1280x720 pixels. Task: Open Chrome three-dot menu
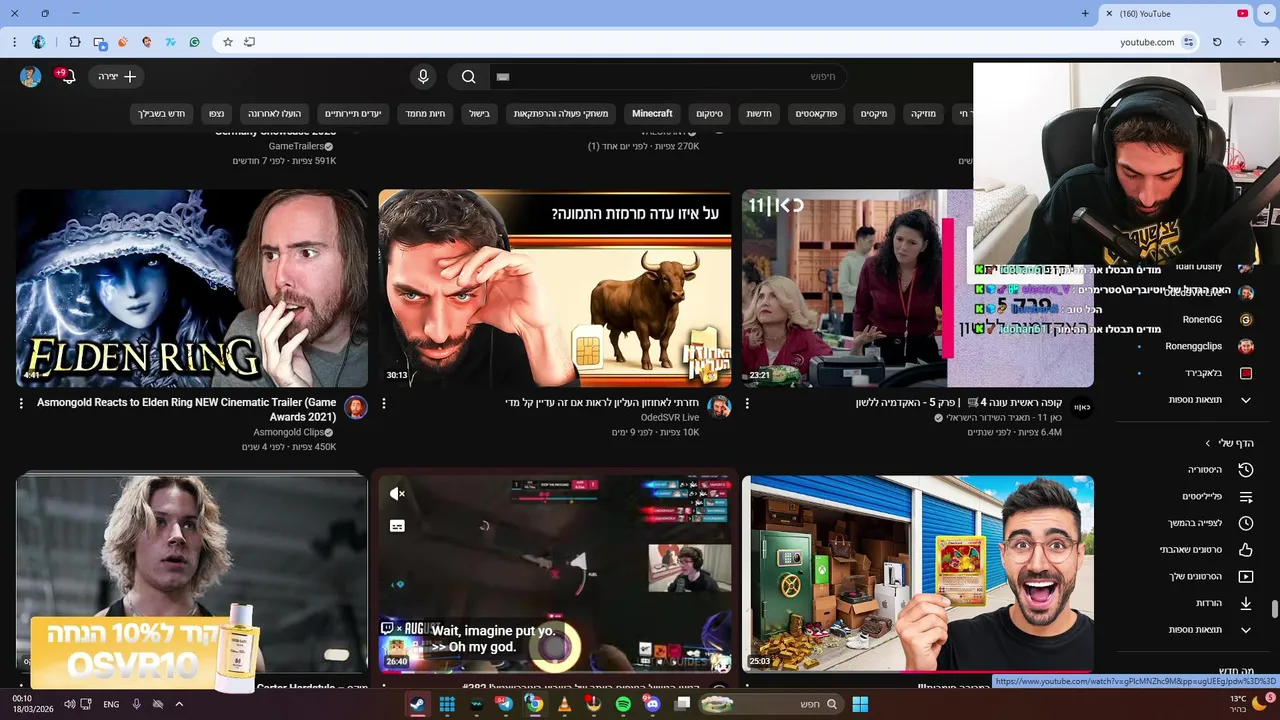(14, 42)
